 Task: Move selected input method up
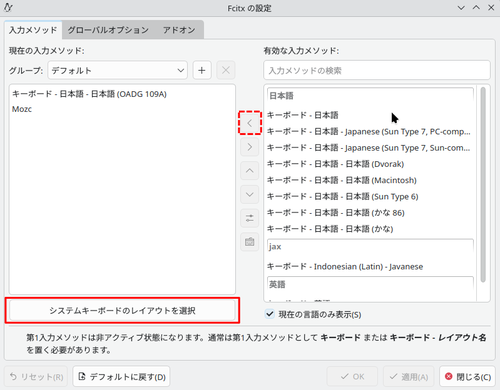(250, 171)
